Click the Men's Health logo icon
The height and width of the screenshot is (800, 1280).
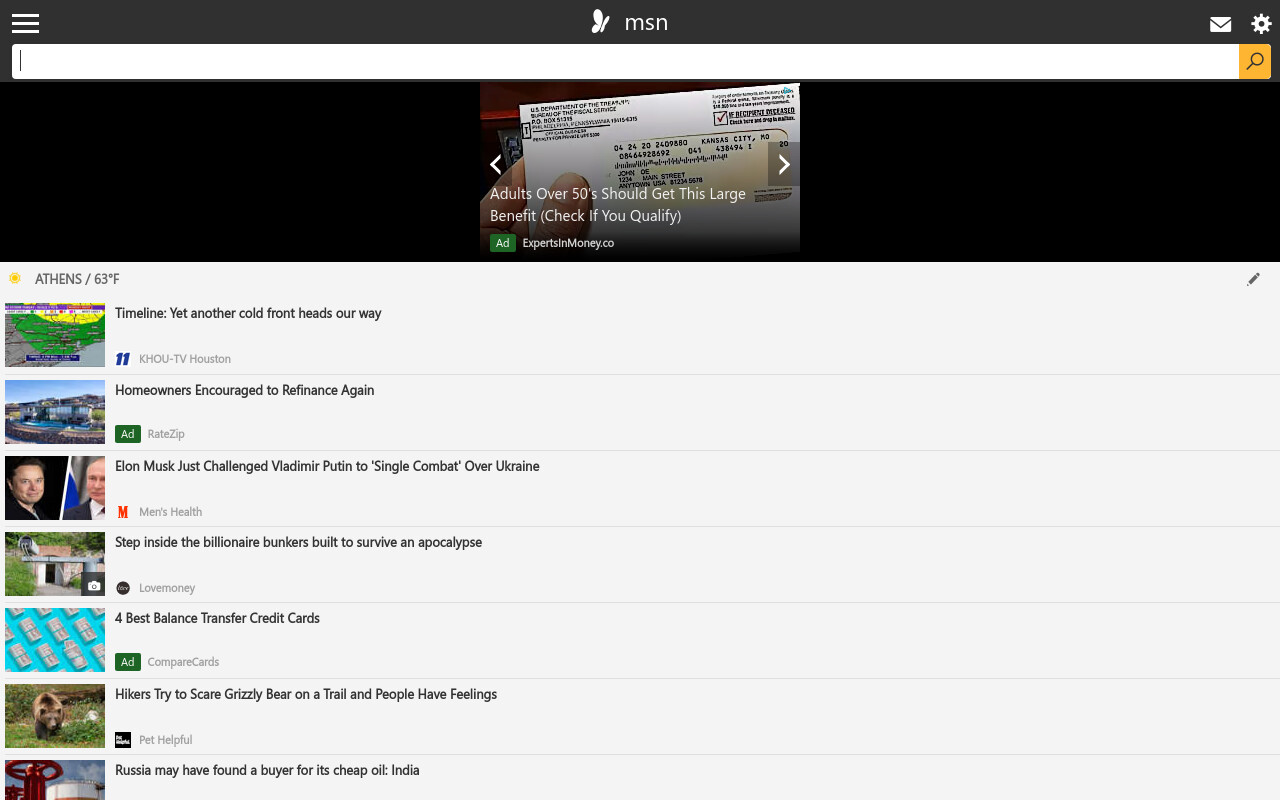pos(123,512)
